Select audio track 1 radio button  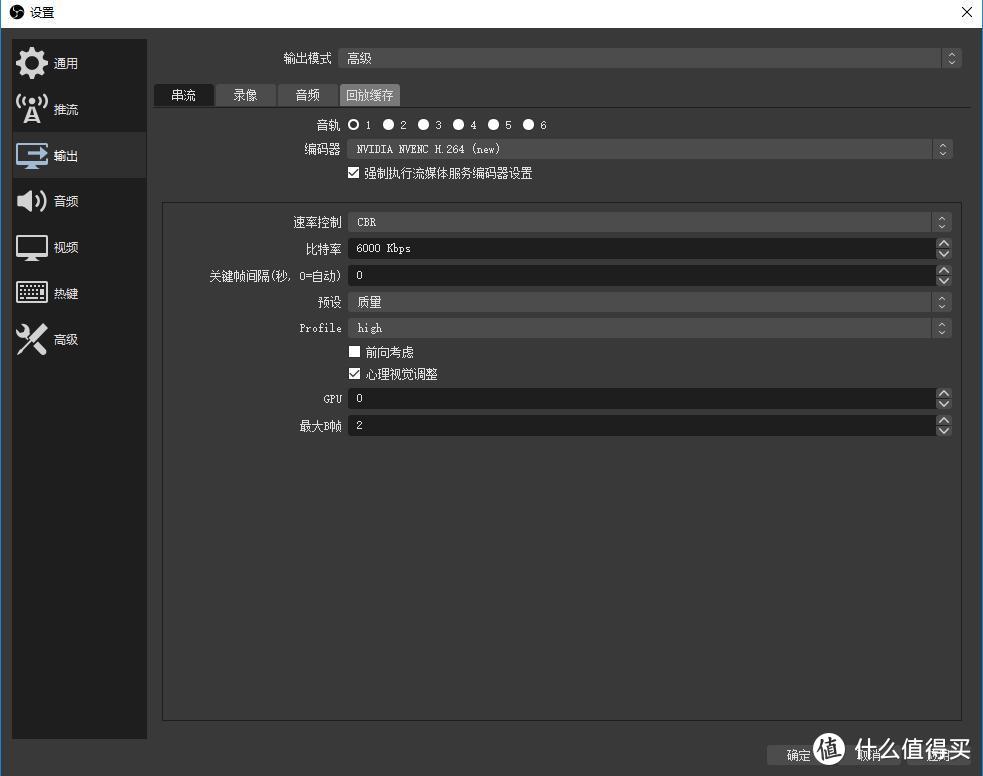tap(354, 125)
